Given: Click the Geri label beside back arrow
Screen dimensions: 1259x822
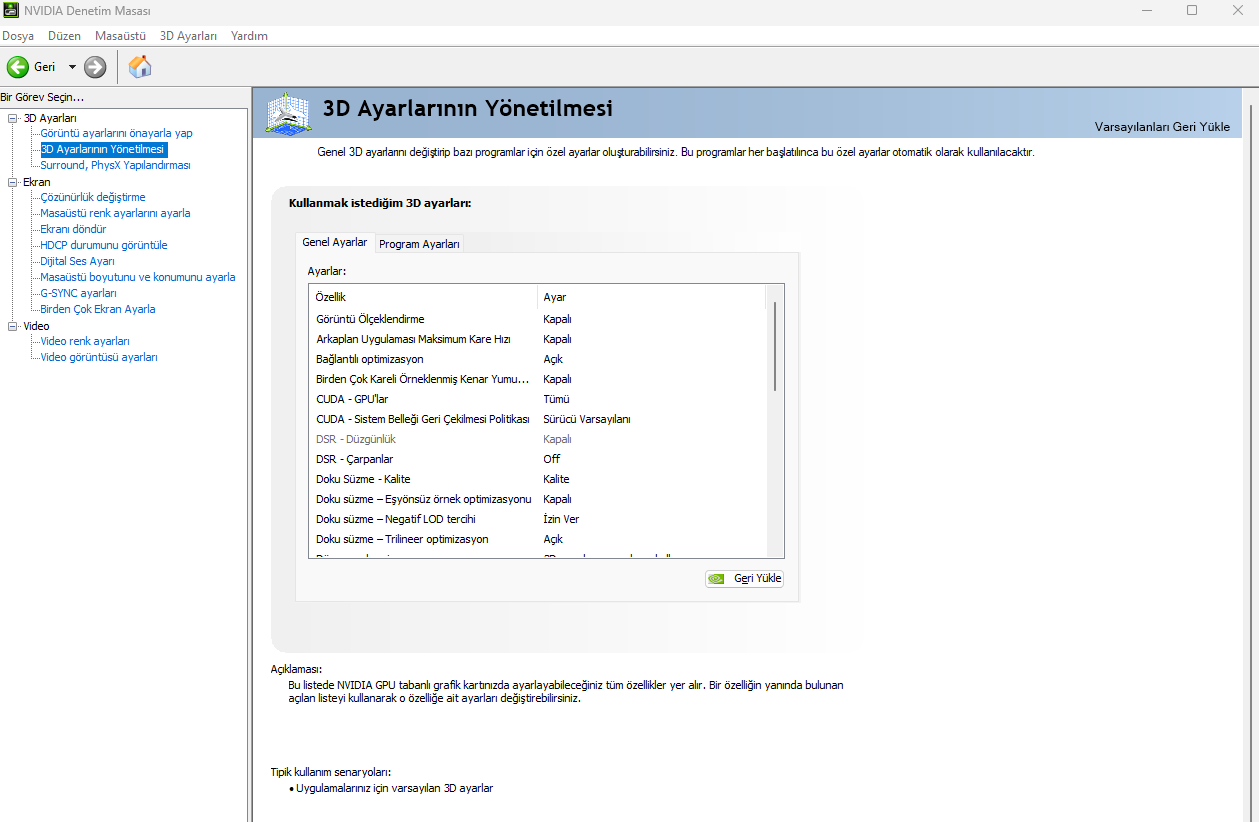Looking at the screenshot, I should tap(44, 67).
